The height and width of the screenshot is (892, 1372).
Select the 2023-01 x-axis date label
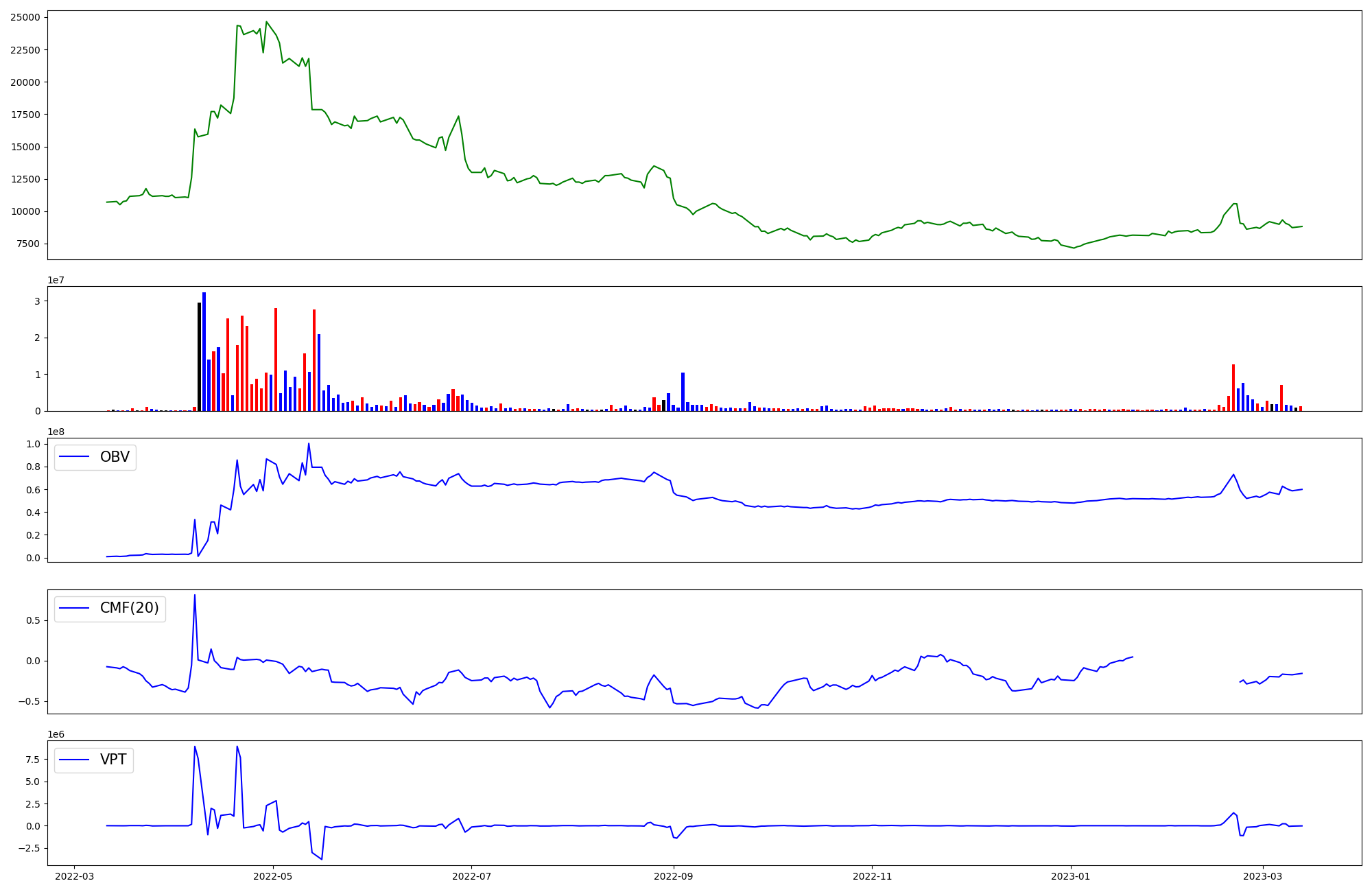1071,876
